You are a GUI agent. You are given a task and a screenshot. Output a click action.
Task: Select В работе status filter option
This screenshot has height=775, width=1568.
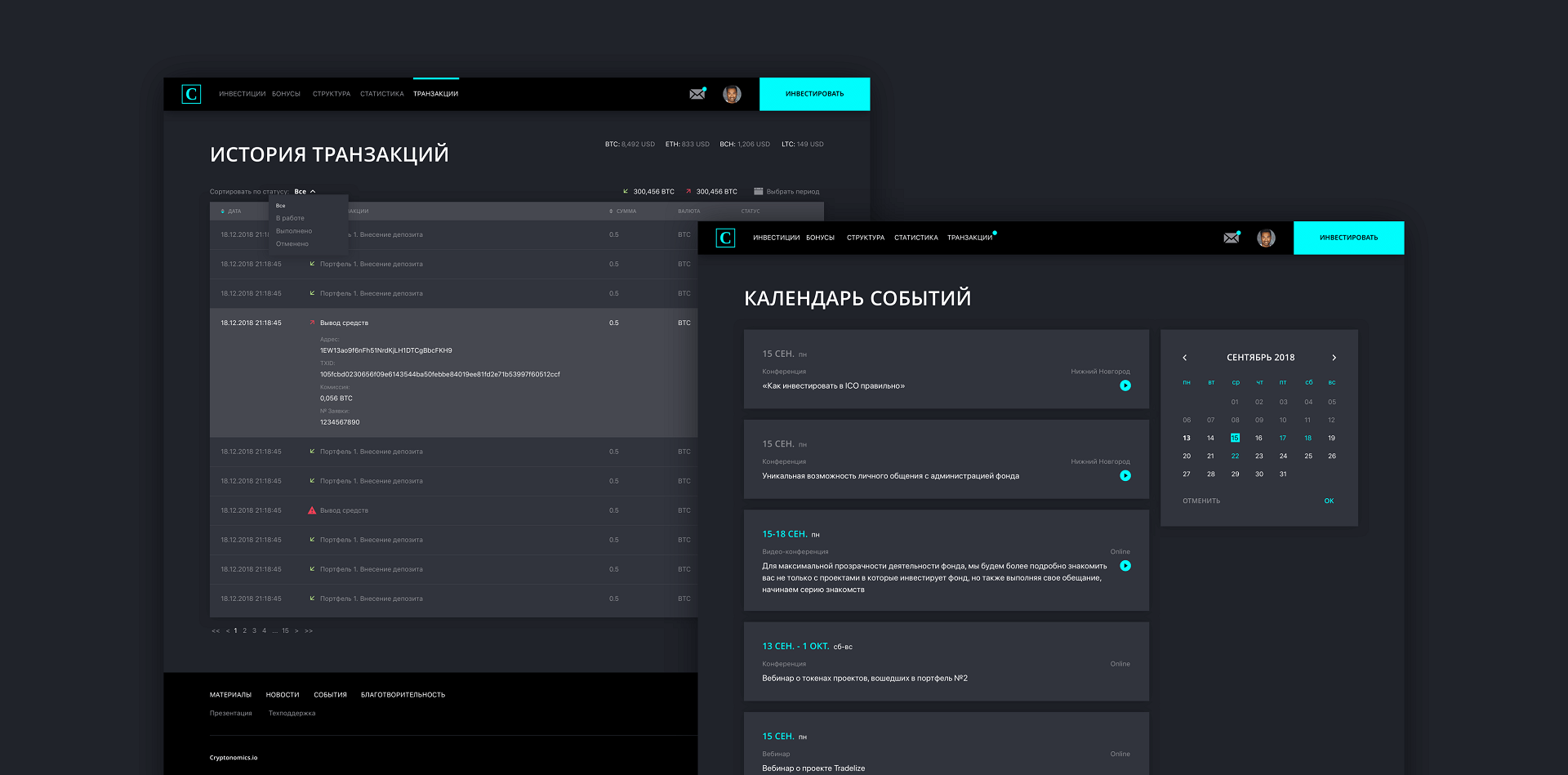pyautogui.click(x=290, y=218)
